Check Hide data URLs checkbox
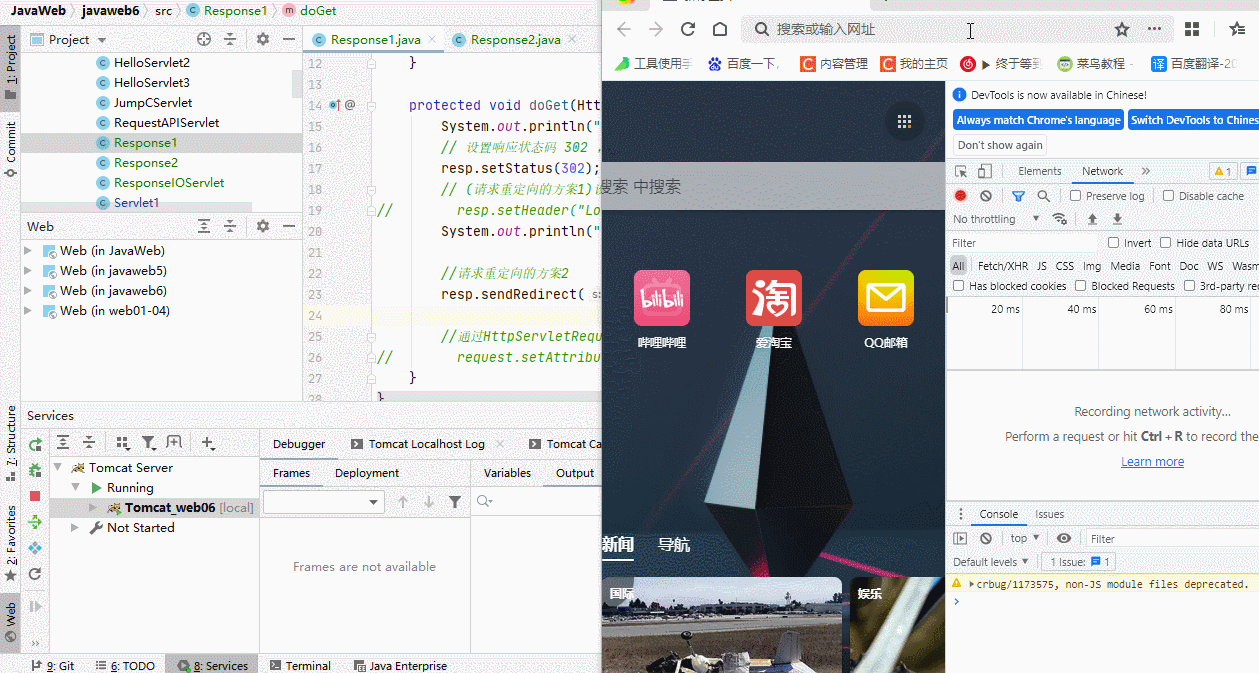Viewport: 1259px width, 673px height. click(x=1165, y=243)
